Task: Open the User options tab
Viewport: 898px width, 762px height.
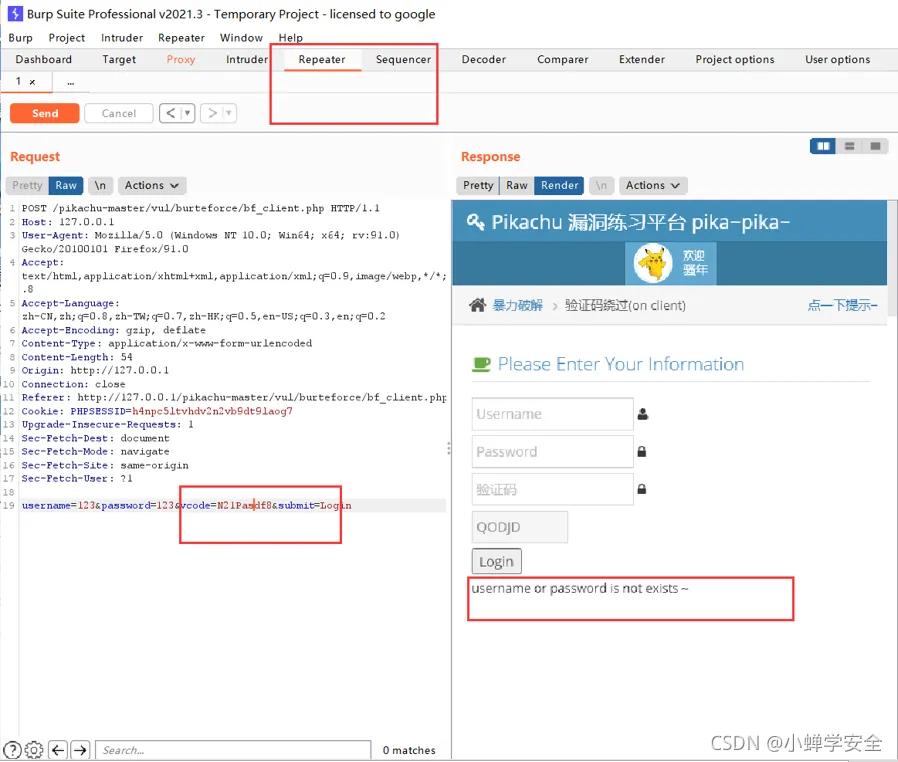Action: 837,60
